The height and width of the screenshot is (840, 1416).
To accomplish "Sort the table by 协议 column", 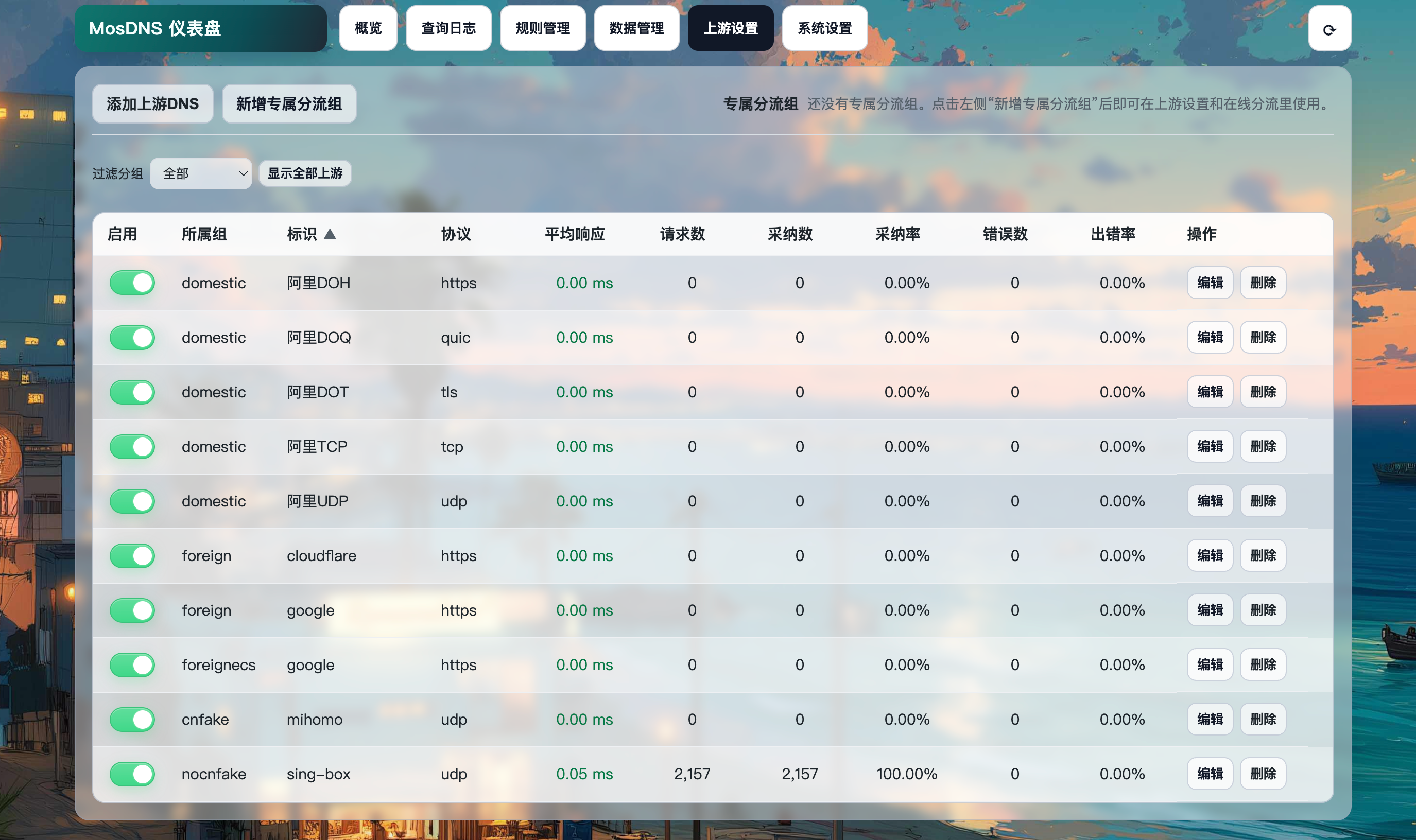I will click(456, 234).
